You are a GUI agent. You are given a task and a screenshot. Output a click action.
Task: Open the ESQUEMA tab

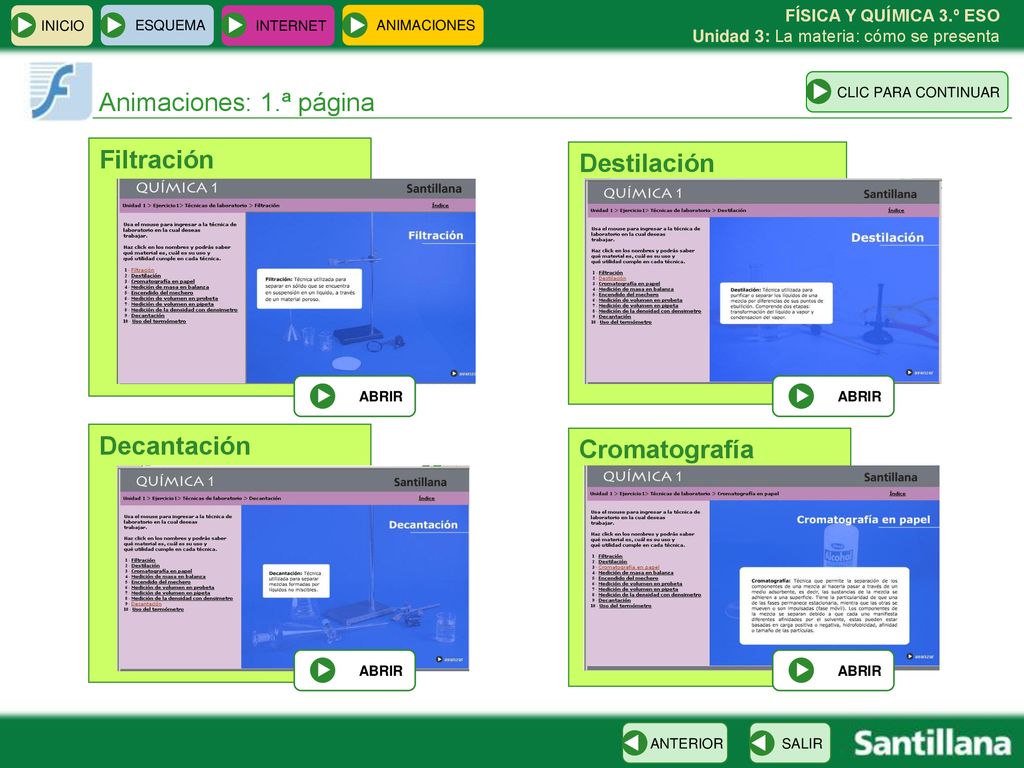(x=157, y=25)
